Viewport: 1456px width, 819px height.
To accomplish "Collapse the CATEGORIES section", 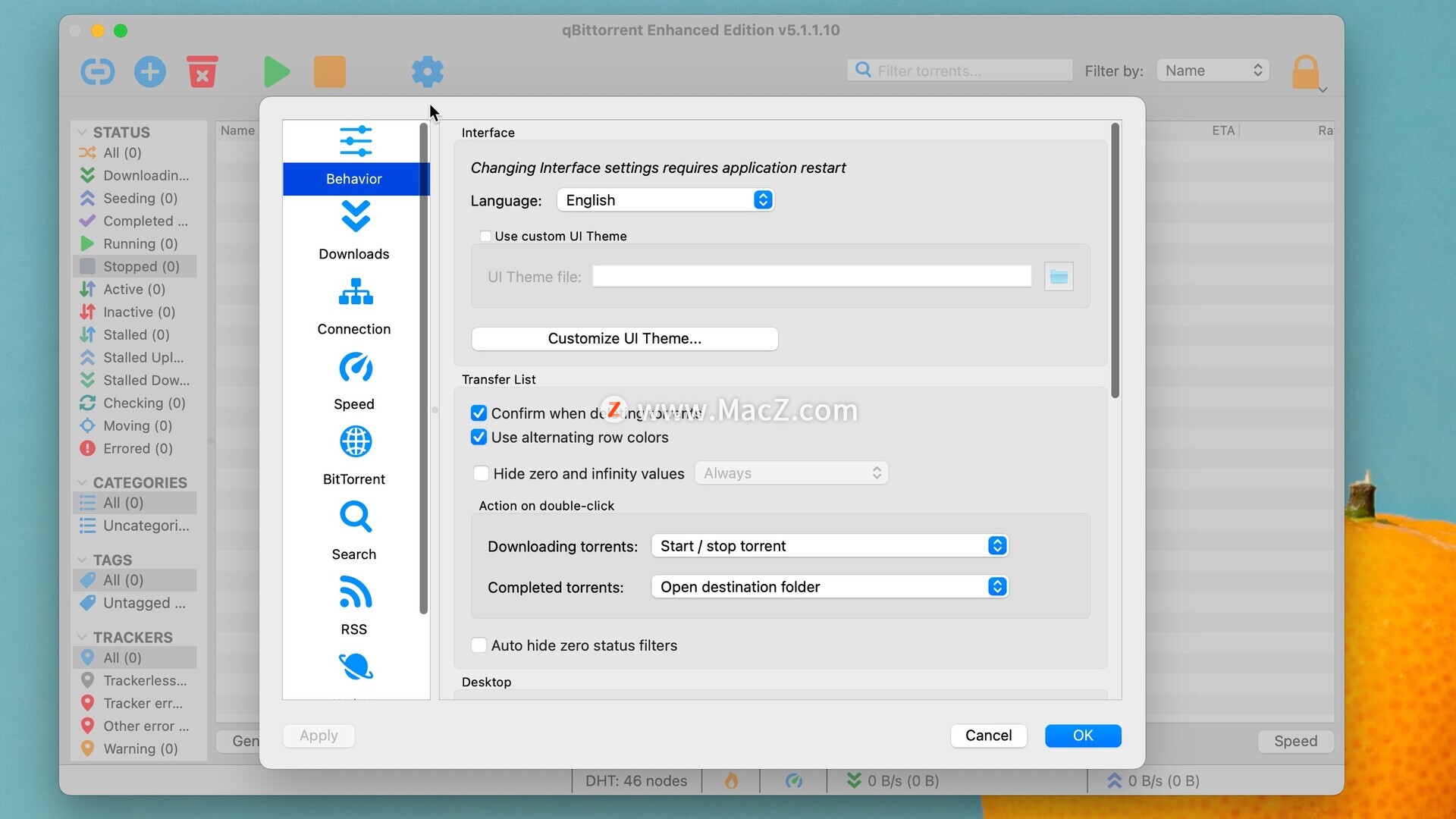I will 82,482.
